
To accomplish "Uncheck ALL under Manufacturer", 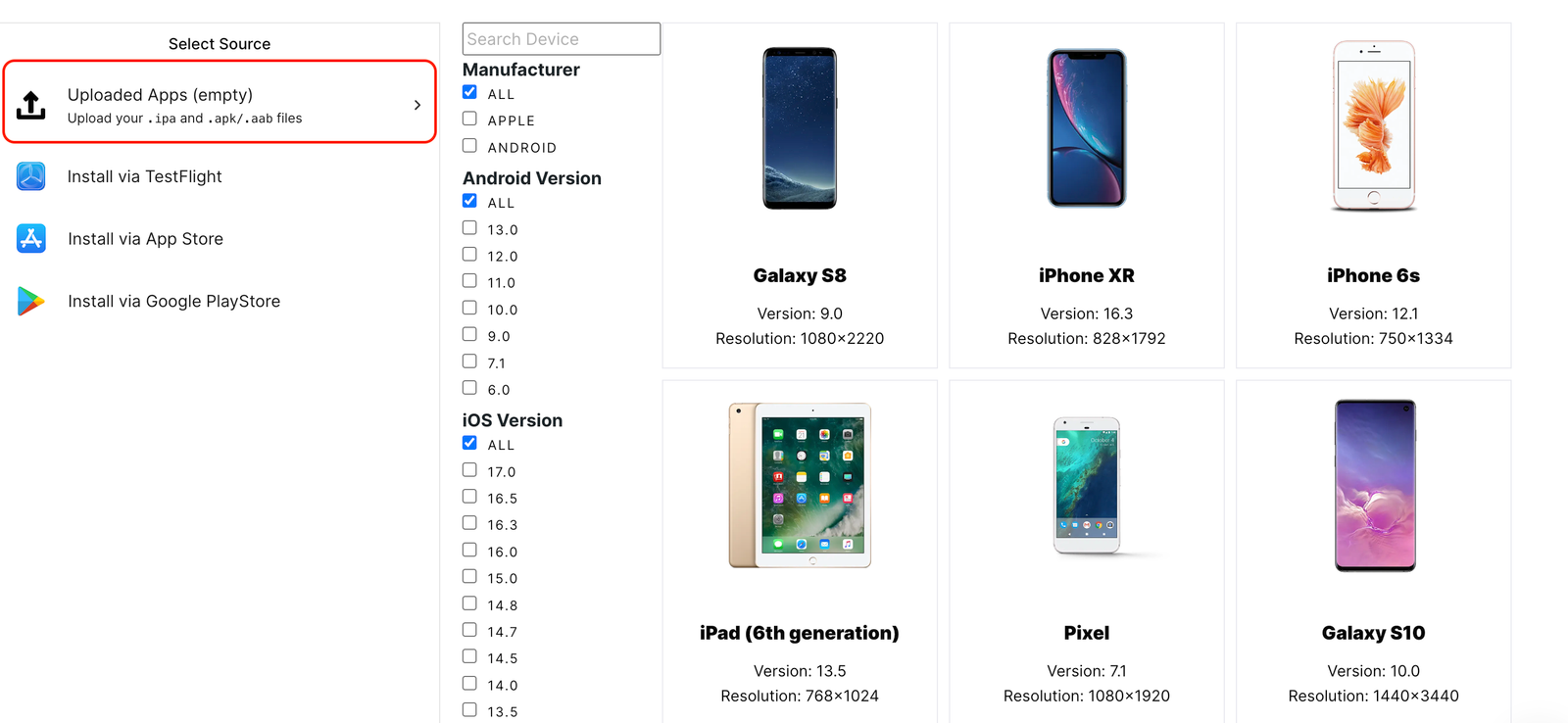I will [469, 91].
